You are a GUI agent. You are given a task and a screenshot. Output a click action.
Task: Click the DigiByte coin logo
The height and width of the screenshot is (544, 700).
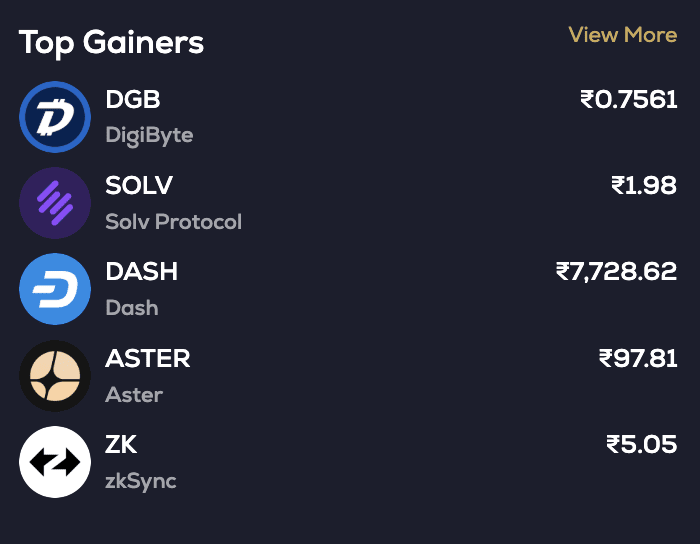tap(55, 116)
